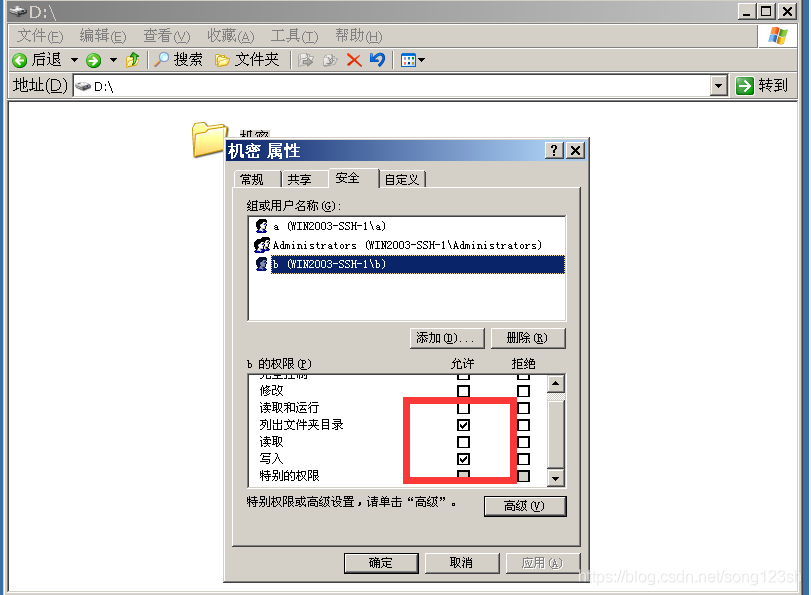Click permissions list scroll down arrow

coord(555,478)
